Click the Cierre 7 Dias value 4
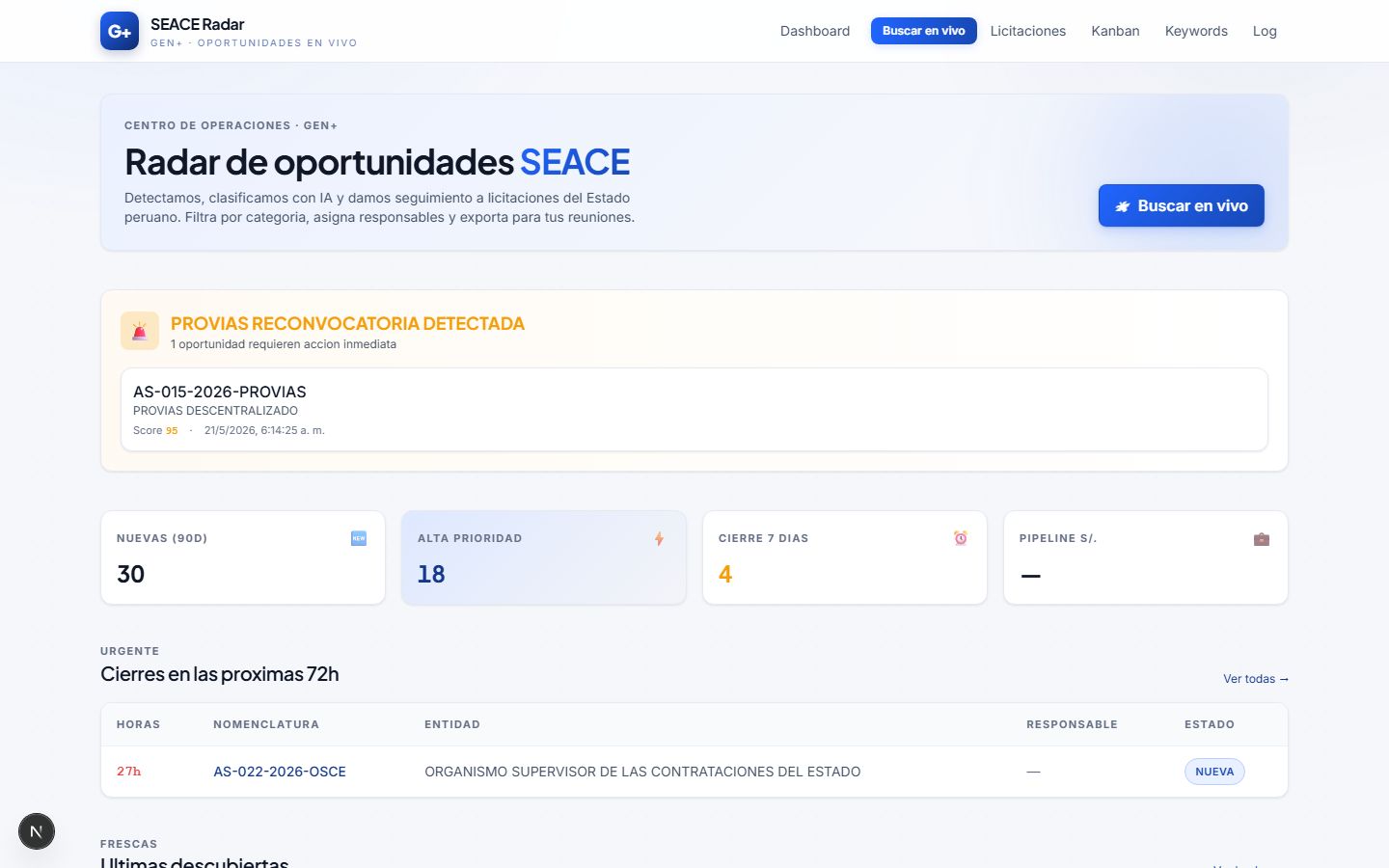The height and width of the screenshot is (868, 1389). pyautogui.click(x=725, y=574)
